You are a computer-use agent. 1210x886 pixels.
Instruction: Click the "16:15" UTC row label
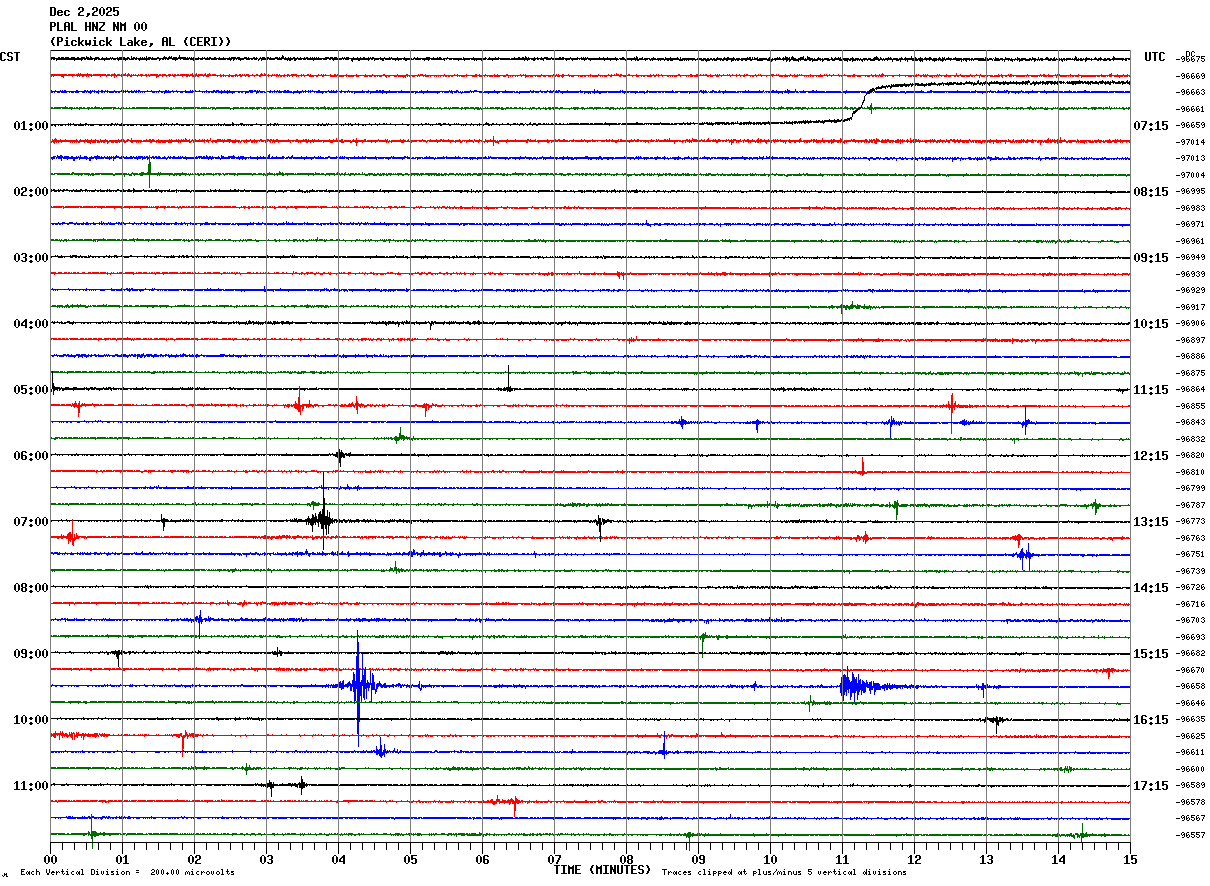pos(1151,720)
